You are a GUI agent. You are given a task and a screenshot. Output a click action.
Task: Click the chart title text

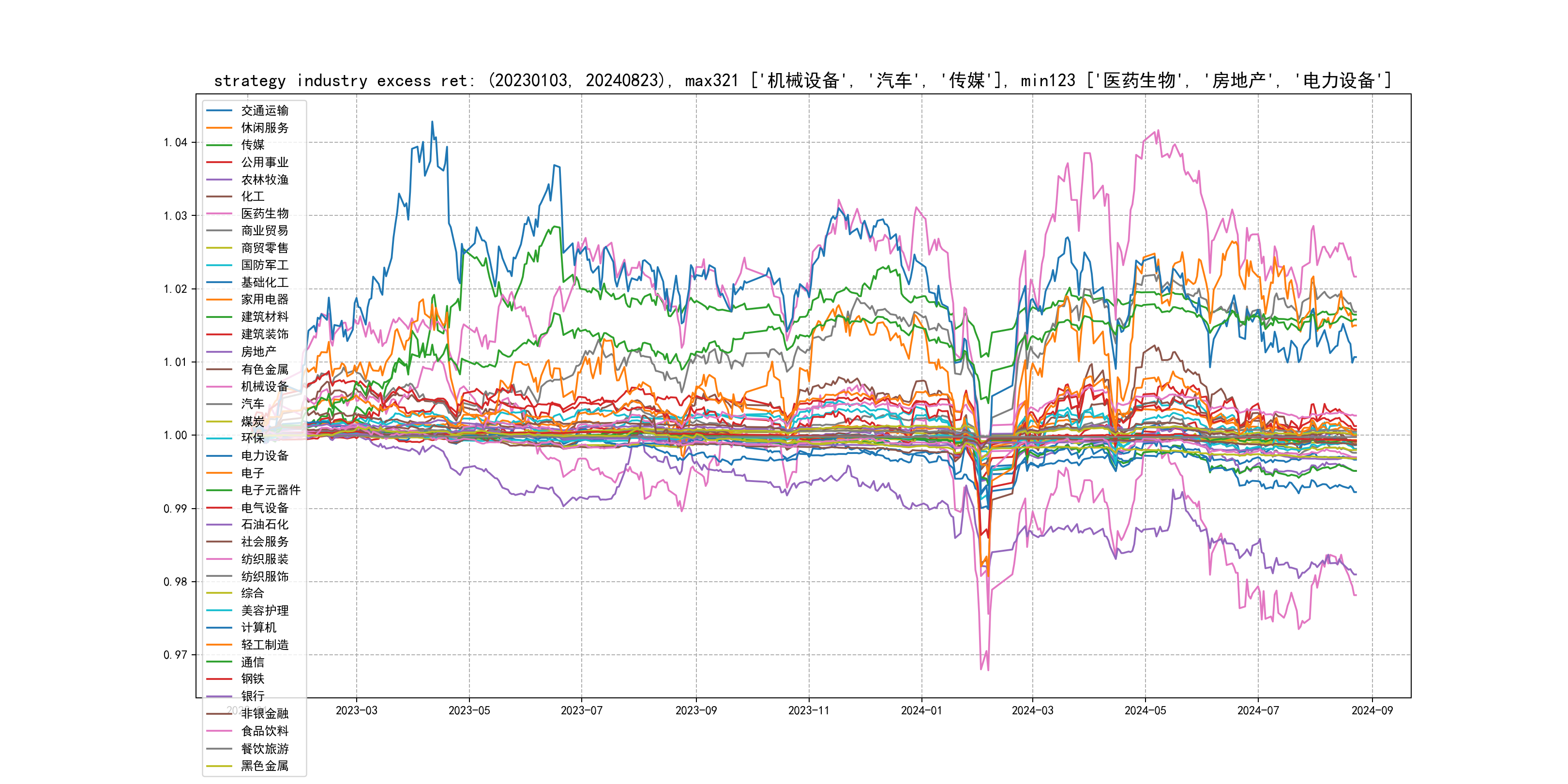point(802,80)
